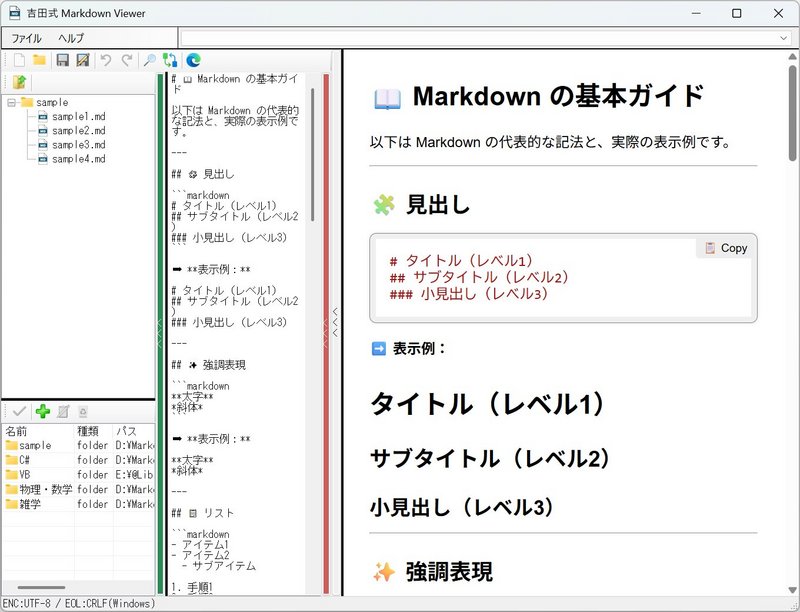Click the green sync arrows icon
The height and width of the screenshot is (612, 800).
[x=170, y=61]
